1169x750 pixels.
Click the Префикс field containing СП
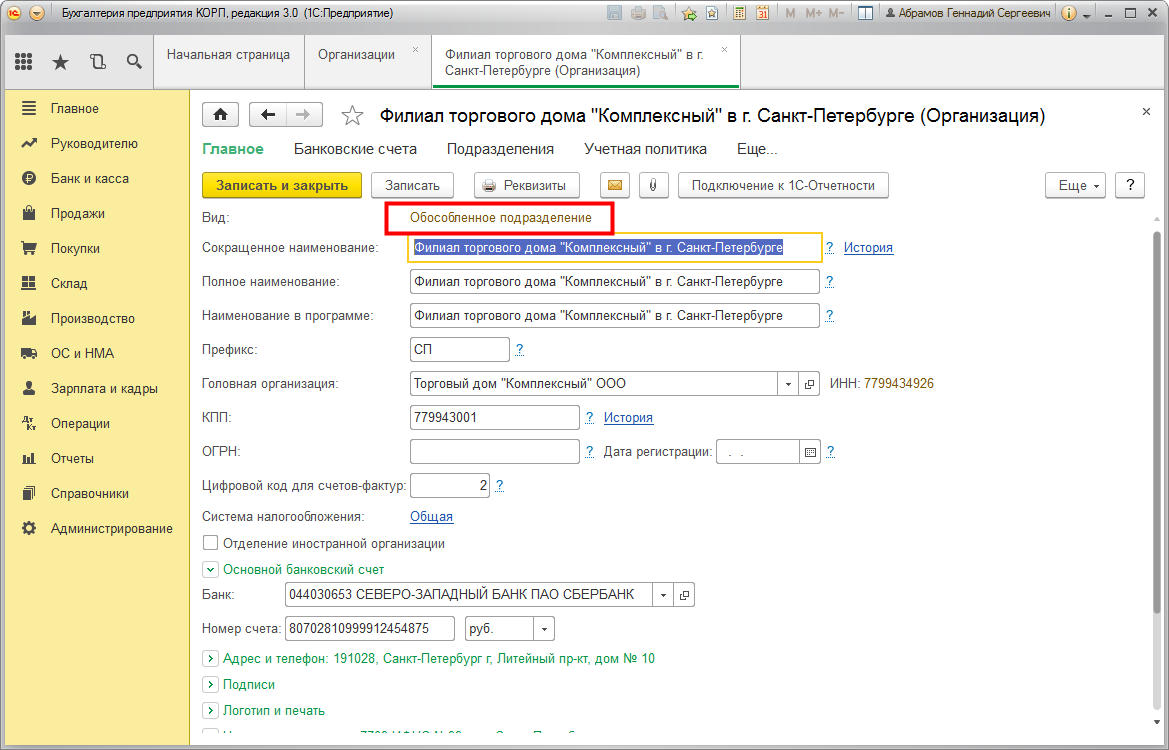pyautogui.click(x=460, y=350)
